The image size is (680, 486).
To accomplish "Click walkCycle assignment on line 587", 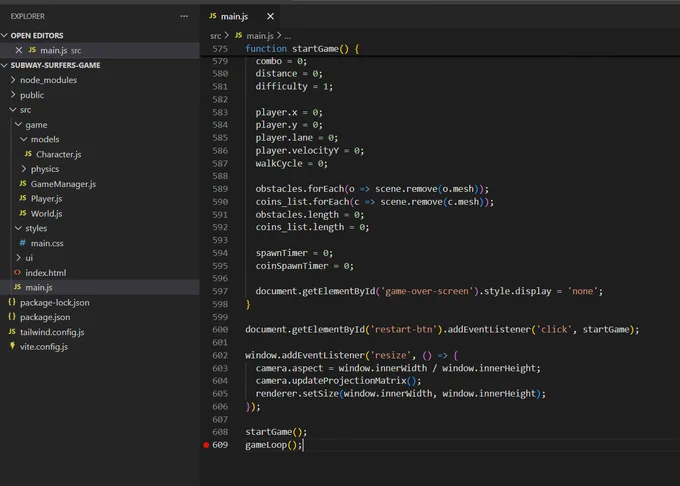I will 291,164.
